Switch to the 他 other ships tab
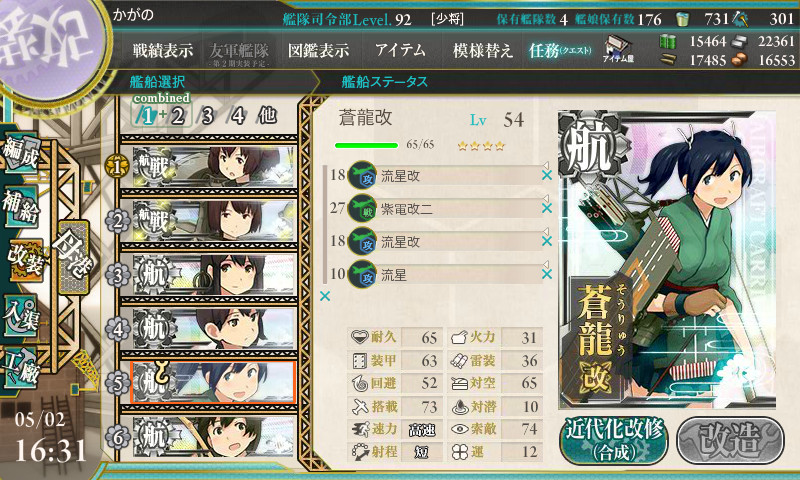The image size is (800, 480). (x=268, y=116)
